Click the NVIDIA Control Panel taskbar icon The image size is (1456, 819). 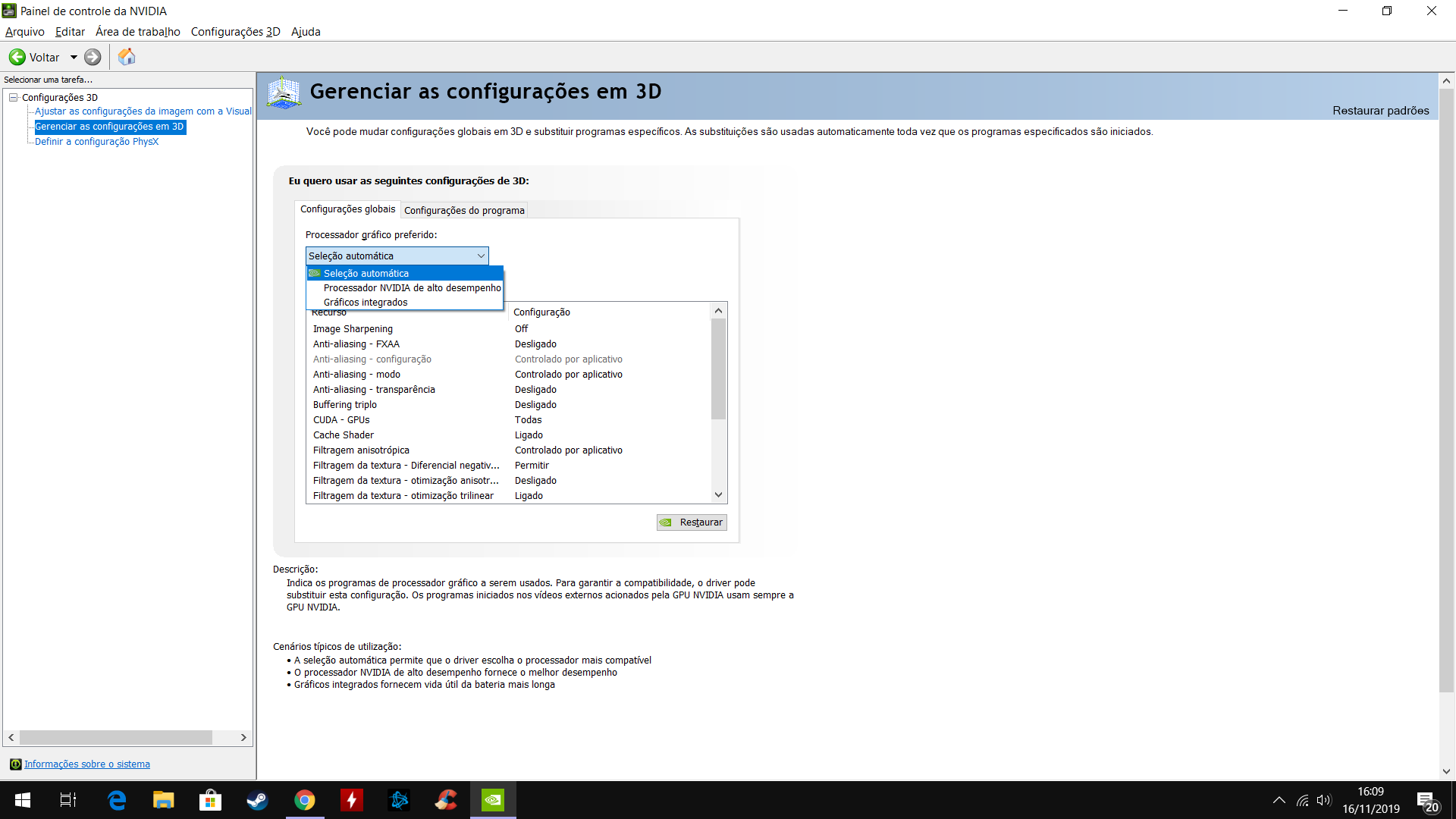tap(493, 800)
